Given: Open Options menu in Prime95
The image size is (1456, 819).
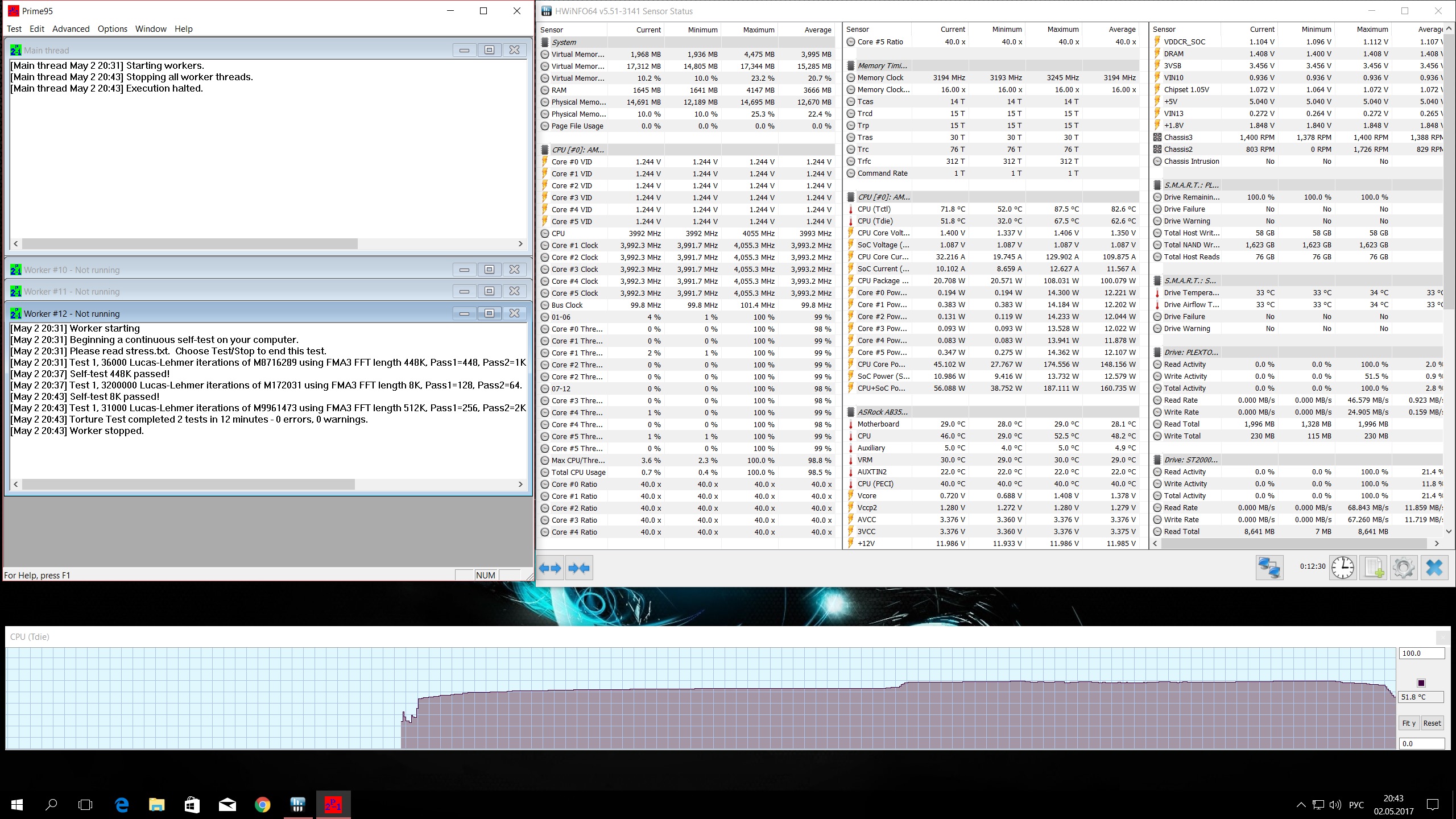Looking at the screenshot, I should coord(112,29).
